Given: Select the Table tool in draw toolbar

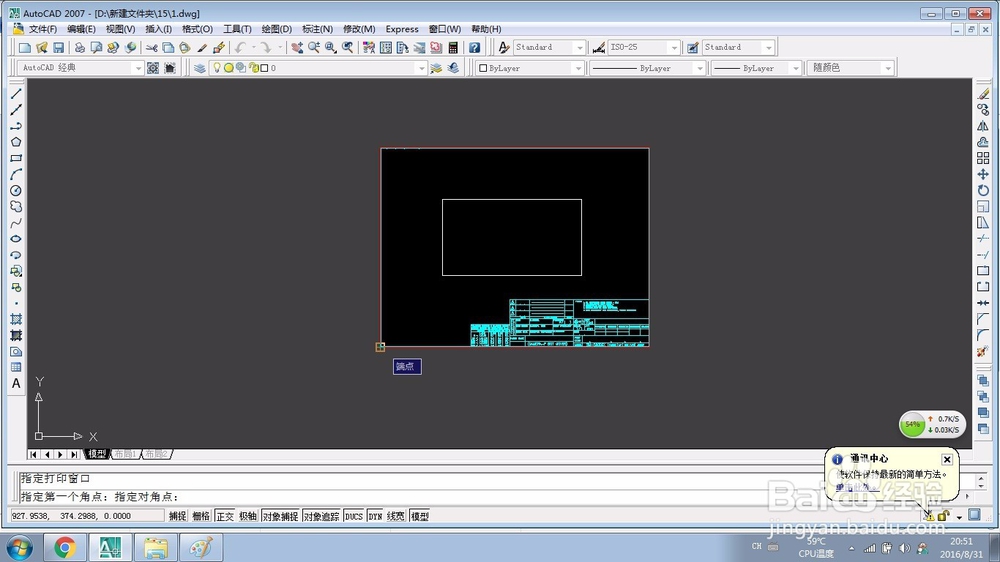Looking at the screenshot, I should coord(16,367).
